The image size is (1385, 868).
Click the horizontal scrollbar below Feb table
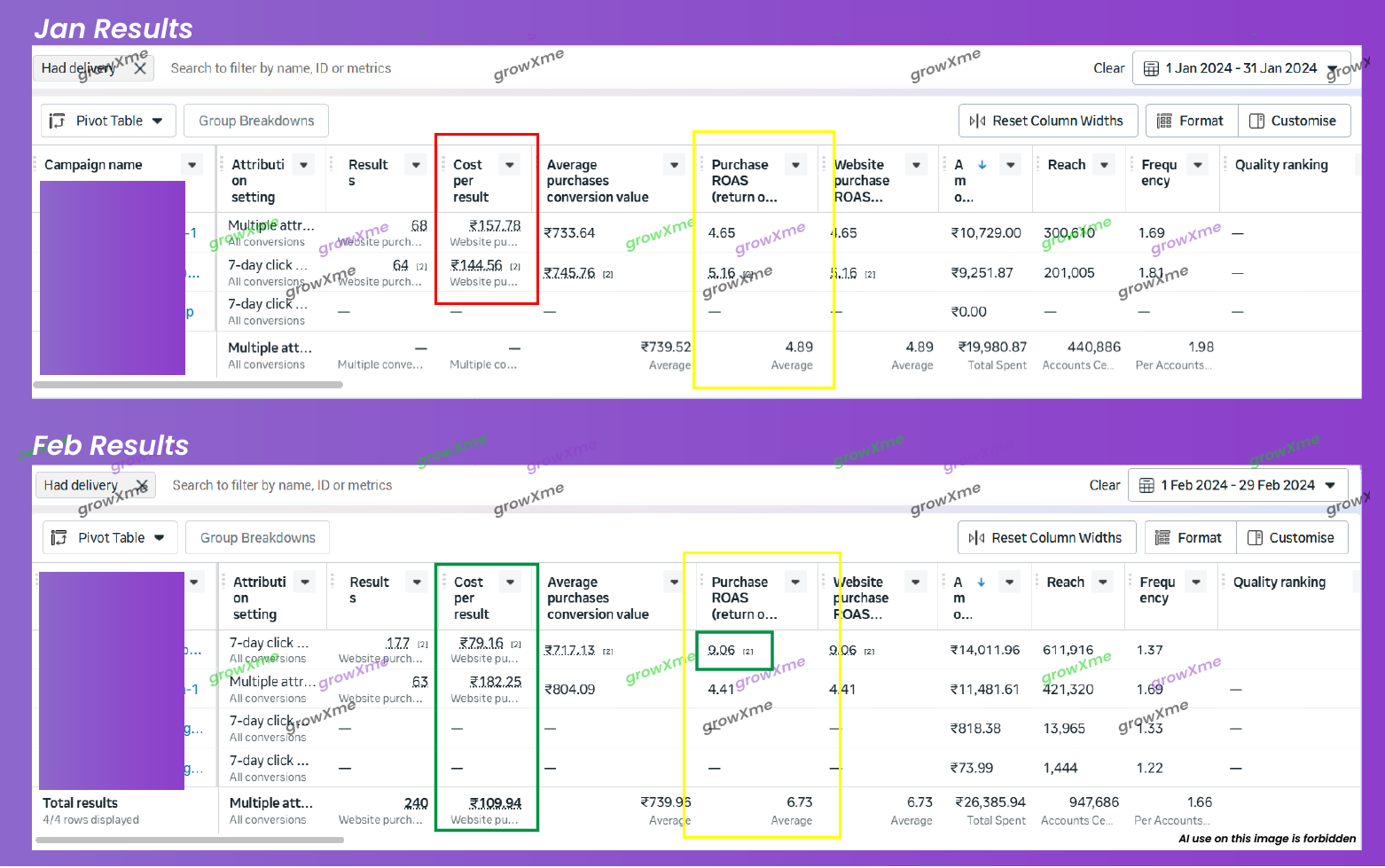[189, 839]
